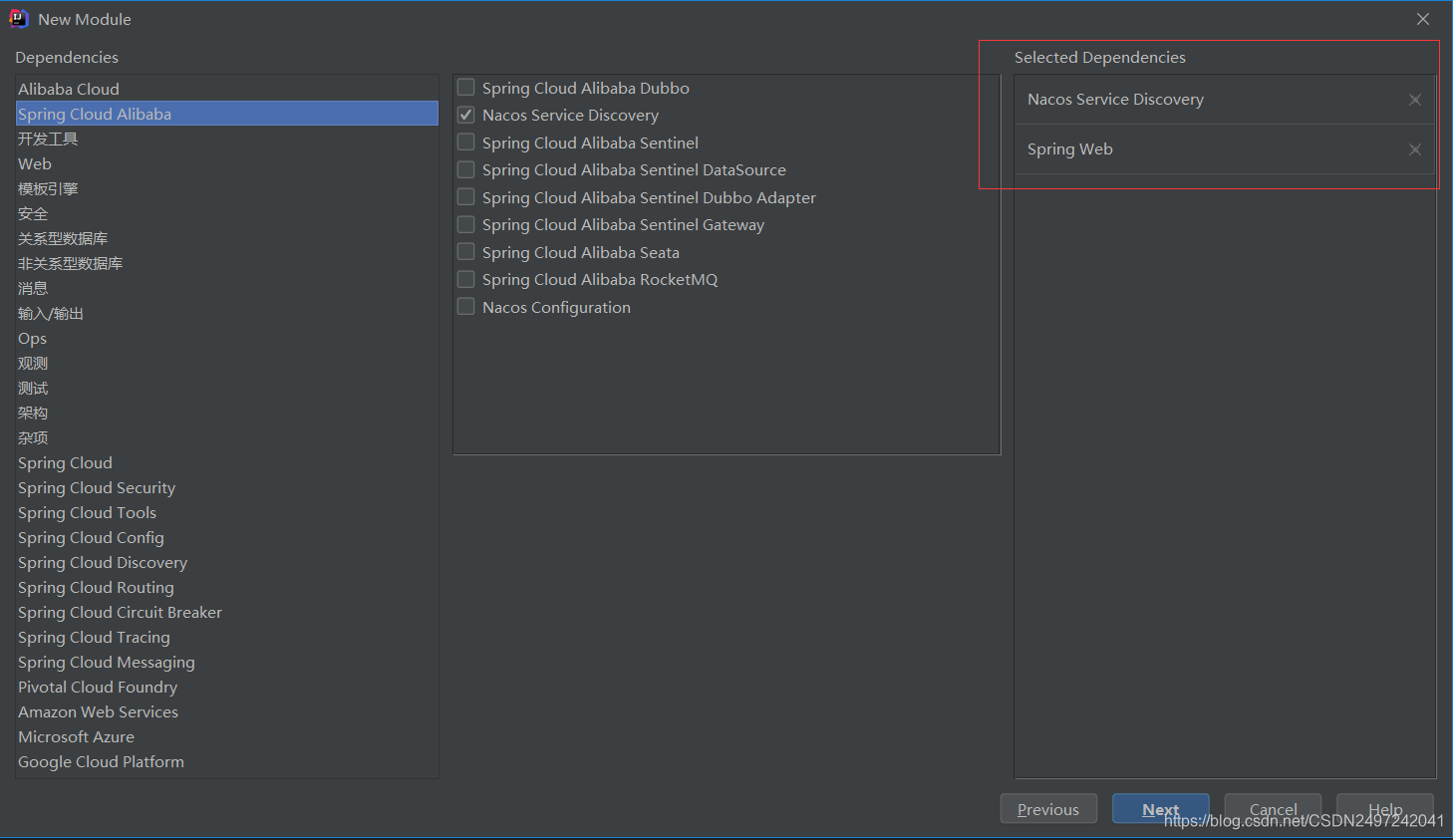Viewport: 1453px width, 840px height.
Task: Remove Nacos Service Discovery from selected dependencies
Action: point(1414,100)
